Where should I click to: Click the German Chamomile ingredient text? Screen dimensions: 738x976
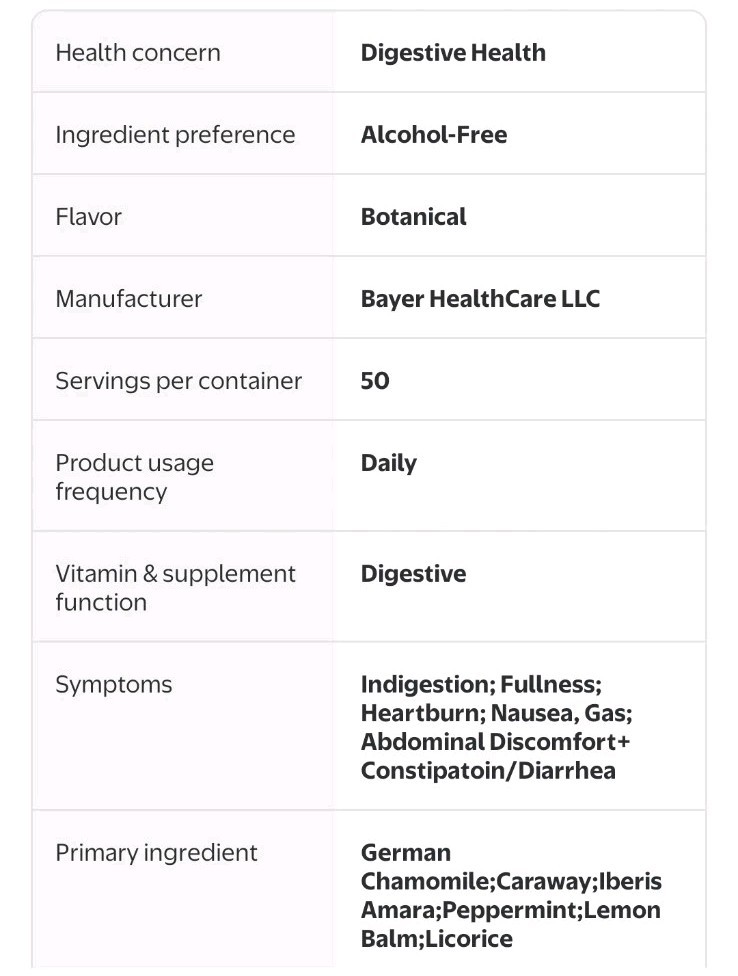tap(427, 867)
